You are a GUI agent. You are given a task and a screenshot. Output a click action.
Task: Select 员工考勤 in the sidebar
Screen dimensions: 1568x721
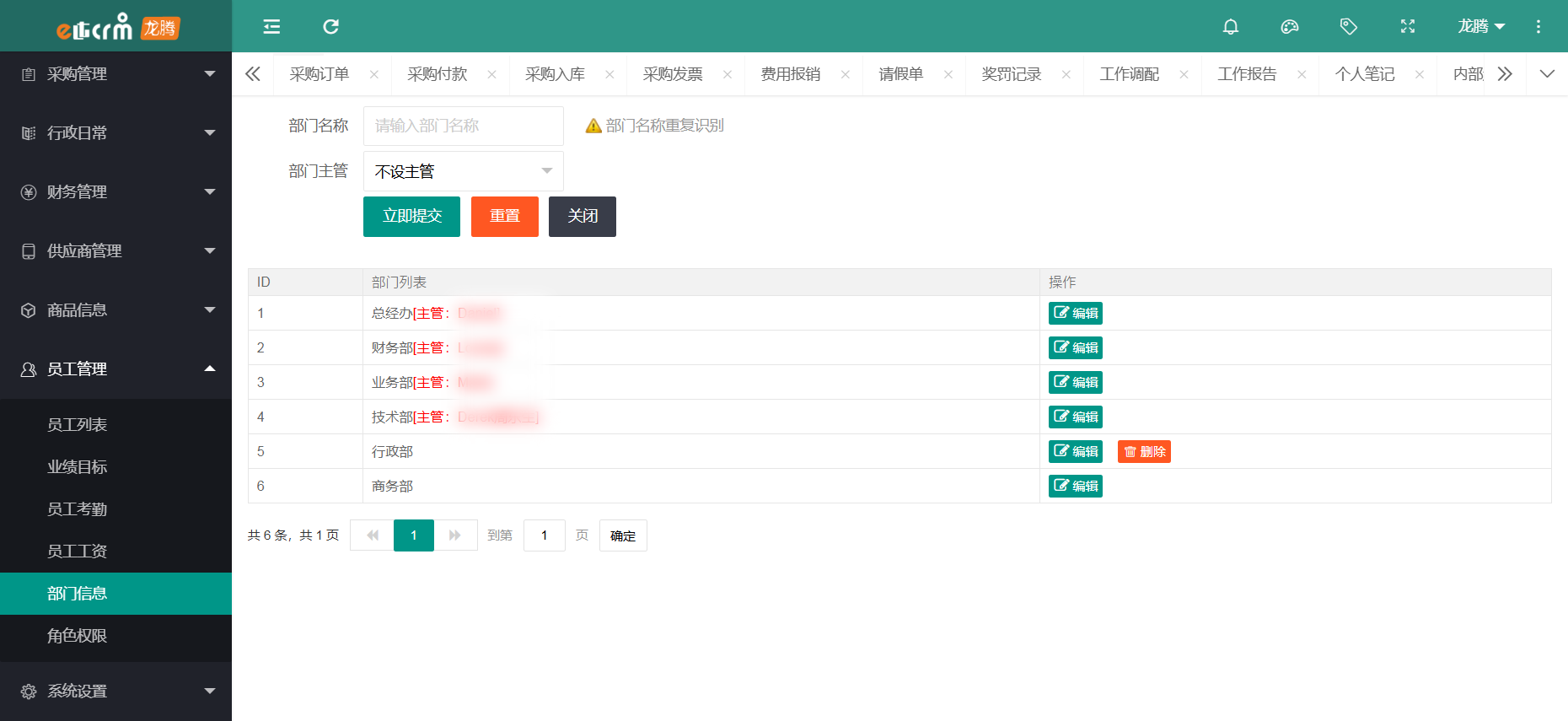77,509
